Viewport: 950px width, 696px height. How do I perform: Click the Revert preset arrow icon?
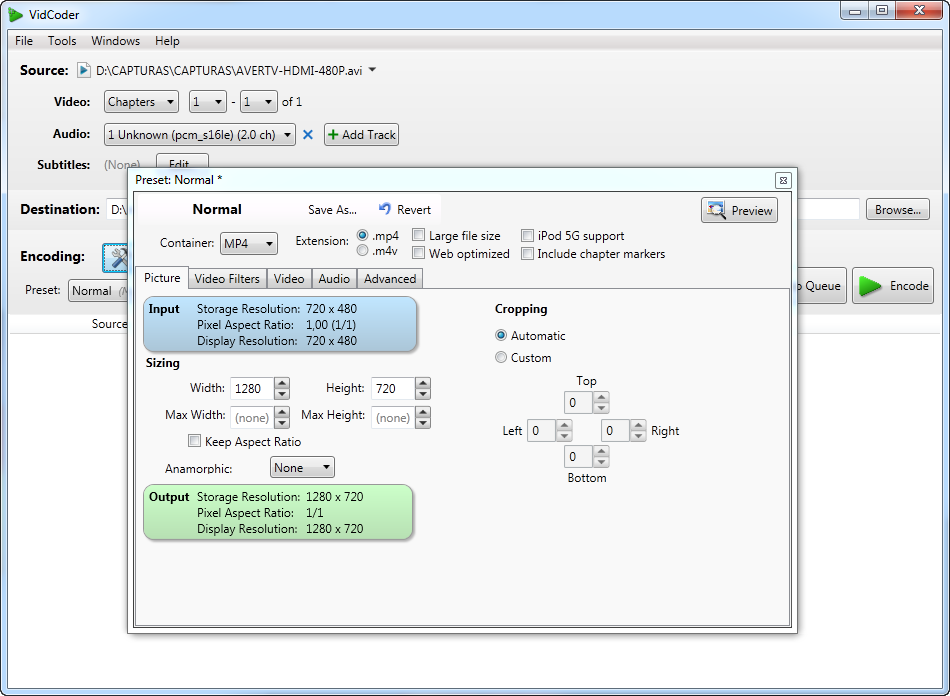coord(385,209)
